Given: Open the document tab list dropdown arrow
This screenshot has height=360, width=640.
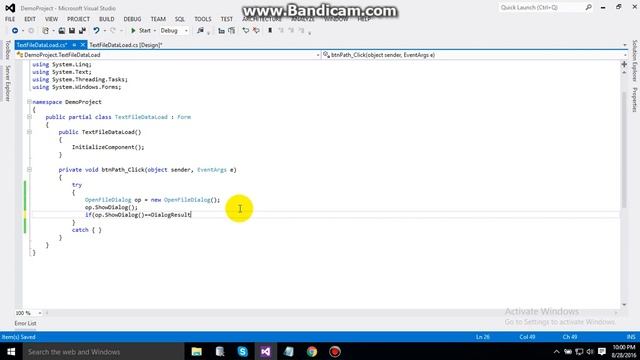Looking at the screenshot, I should 624,45.
